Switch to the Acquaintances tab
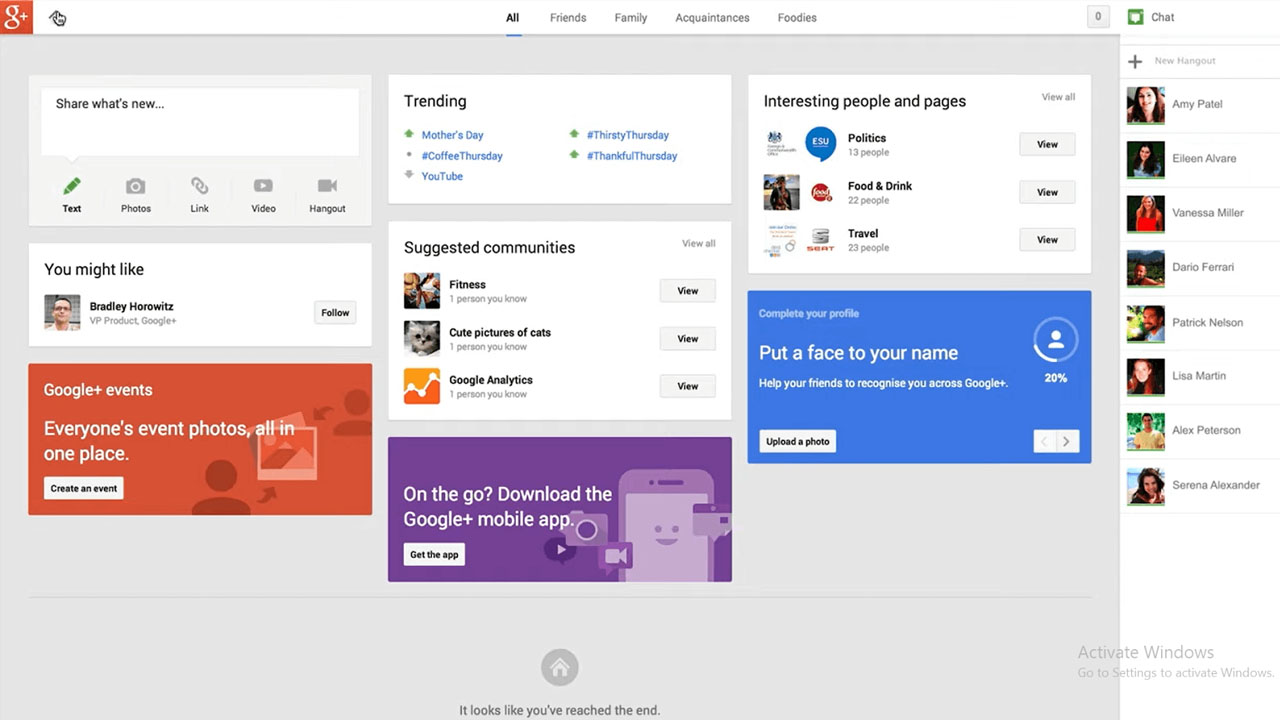This screenshot has height=720, width=1280. click(x=712, y=18)
